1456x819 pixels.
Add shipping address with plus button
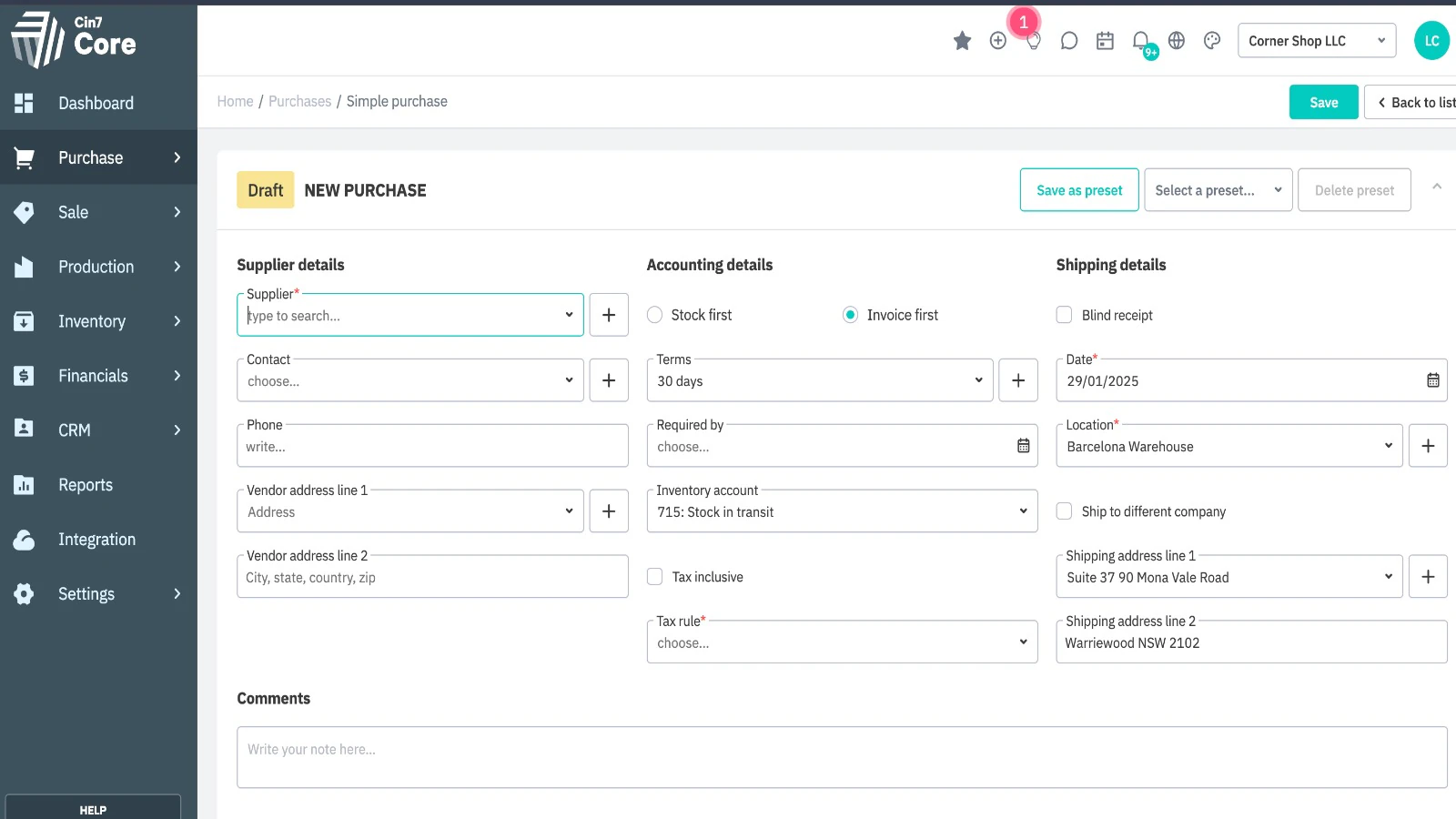coord(1428,577)
